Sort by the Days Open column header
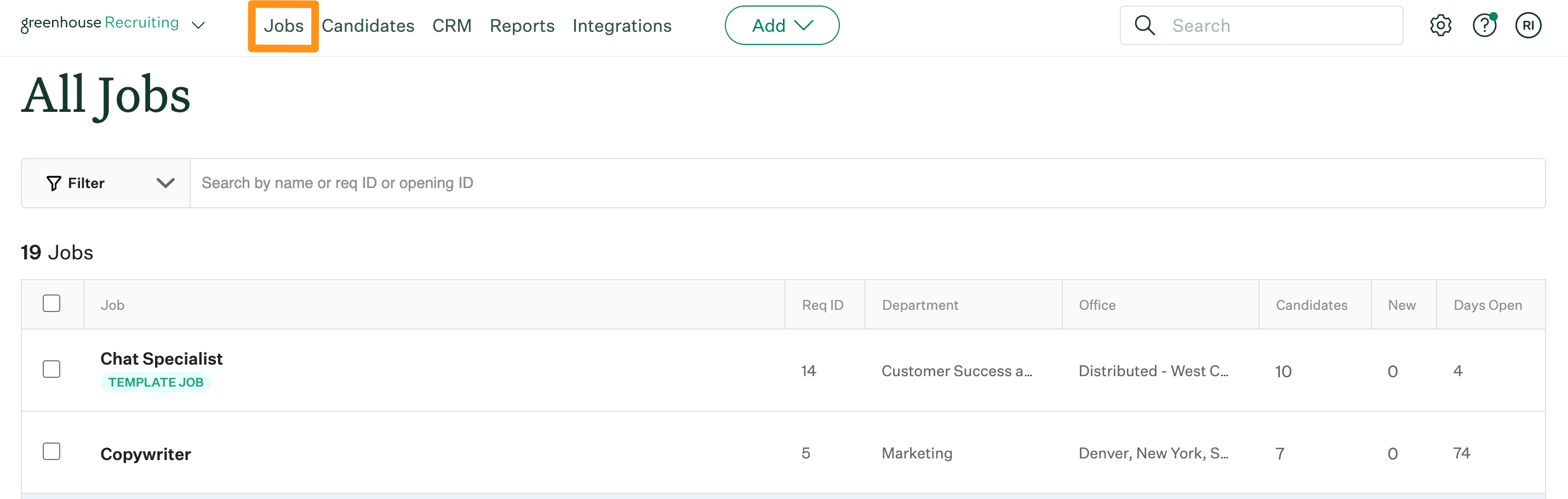1568x499 pixels. point(1489,305)
